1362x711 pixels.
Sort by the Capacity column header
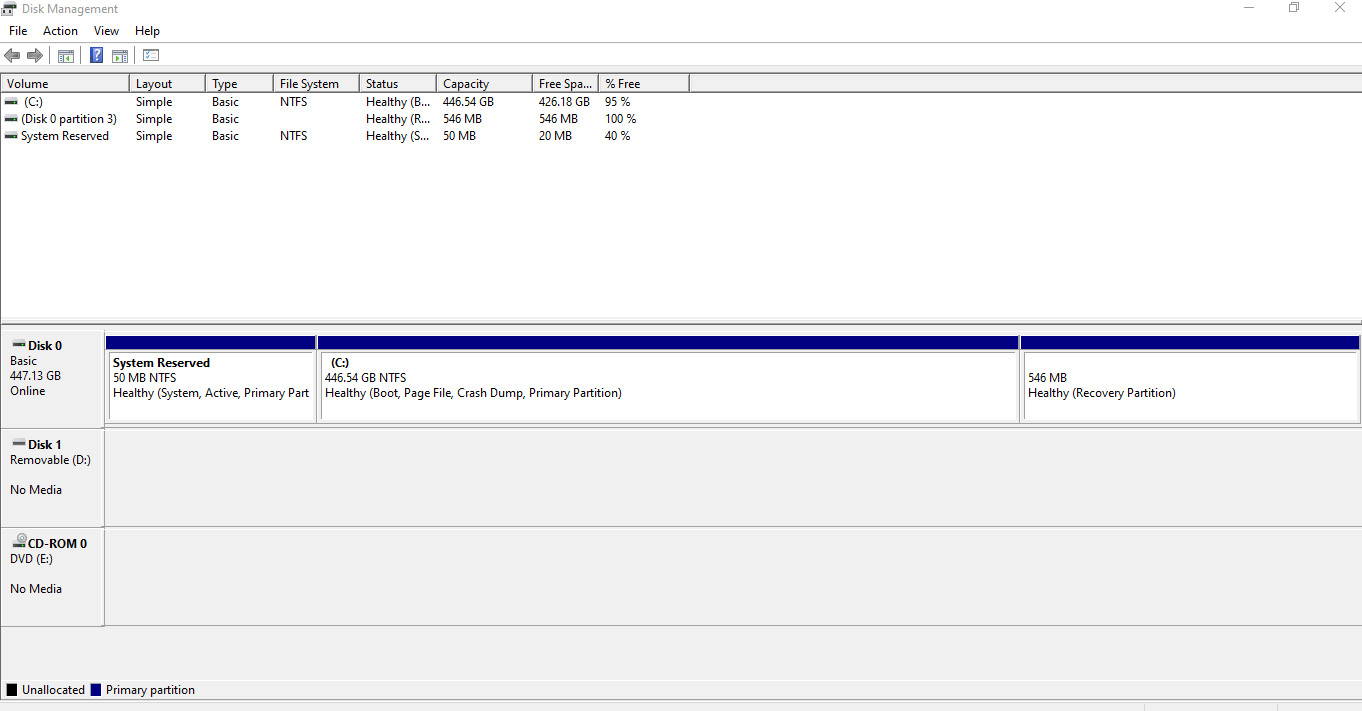(x=484, y=84)
